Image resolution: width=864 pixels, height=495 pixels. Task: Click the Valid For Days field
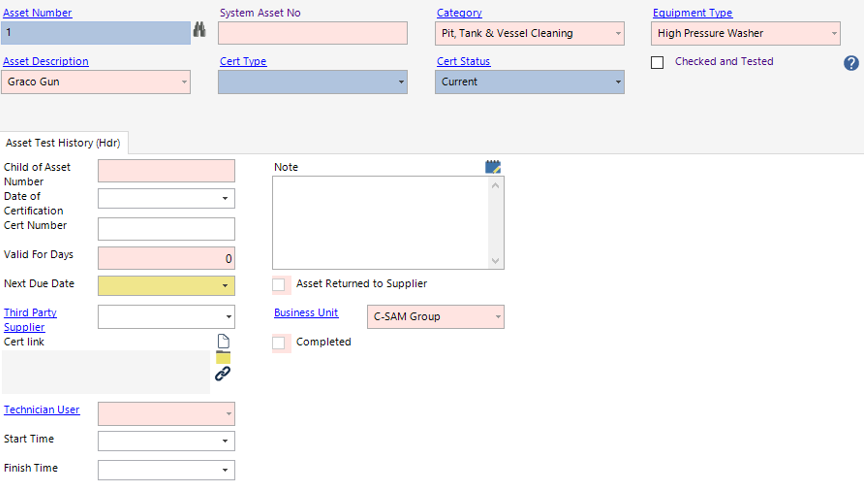[166, 258]
